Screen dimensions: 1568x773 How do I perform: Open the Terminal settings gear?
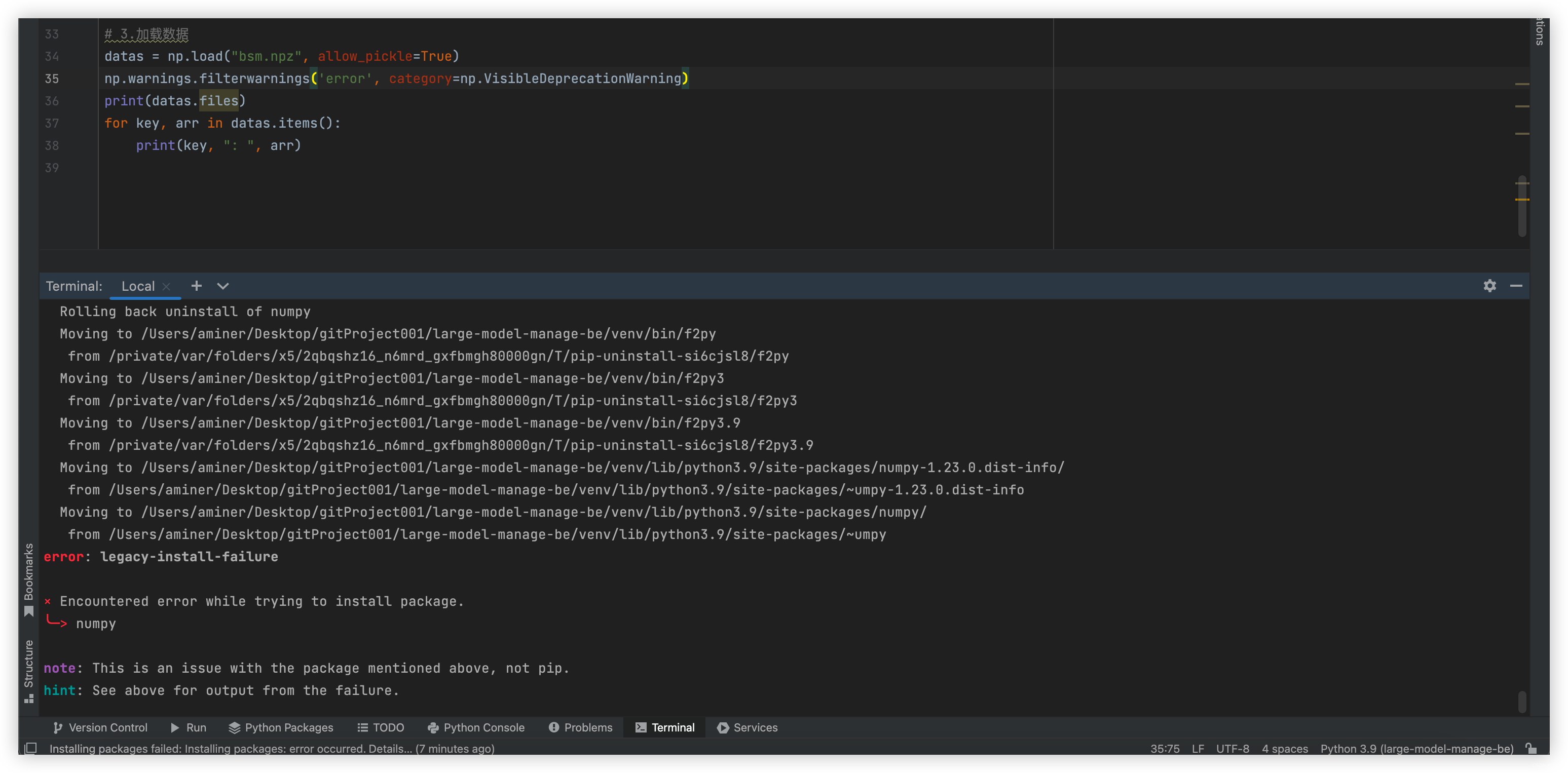coord(1489,285)
